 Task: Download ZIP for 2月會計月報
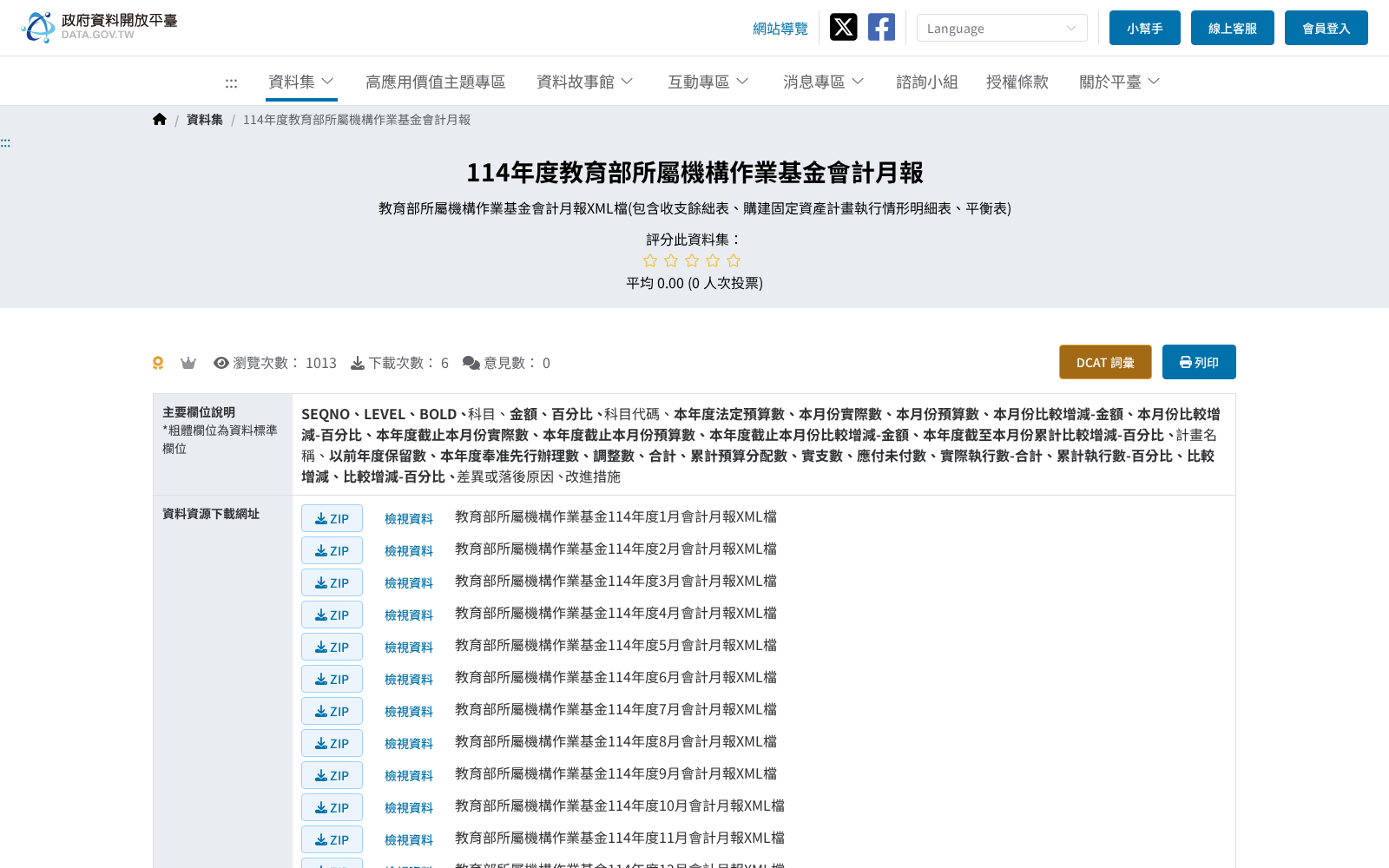(332, 550)
